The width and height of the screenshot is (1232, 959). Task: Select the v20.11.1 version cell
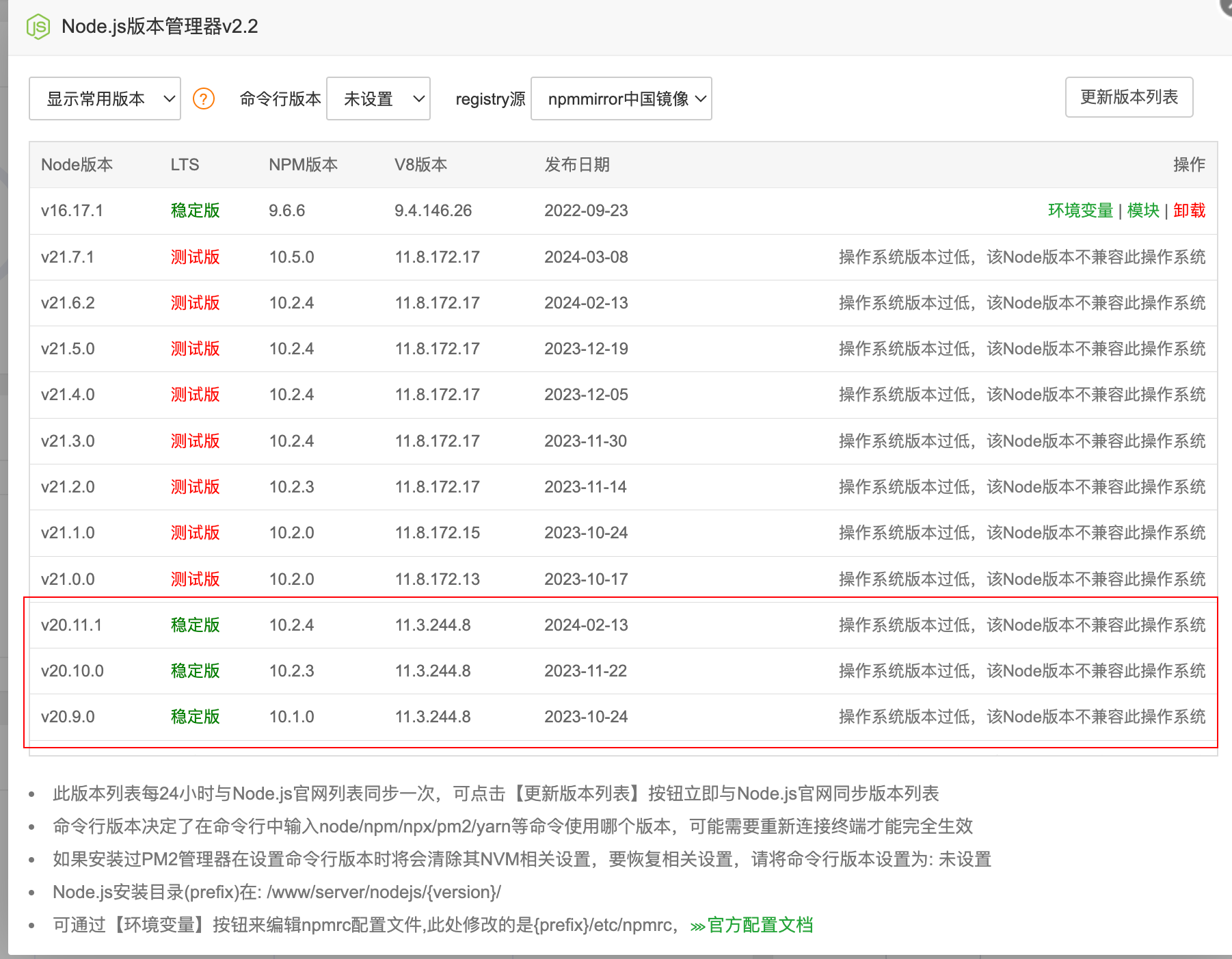(x=71, y=625)
